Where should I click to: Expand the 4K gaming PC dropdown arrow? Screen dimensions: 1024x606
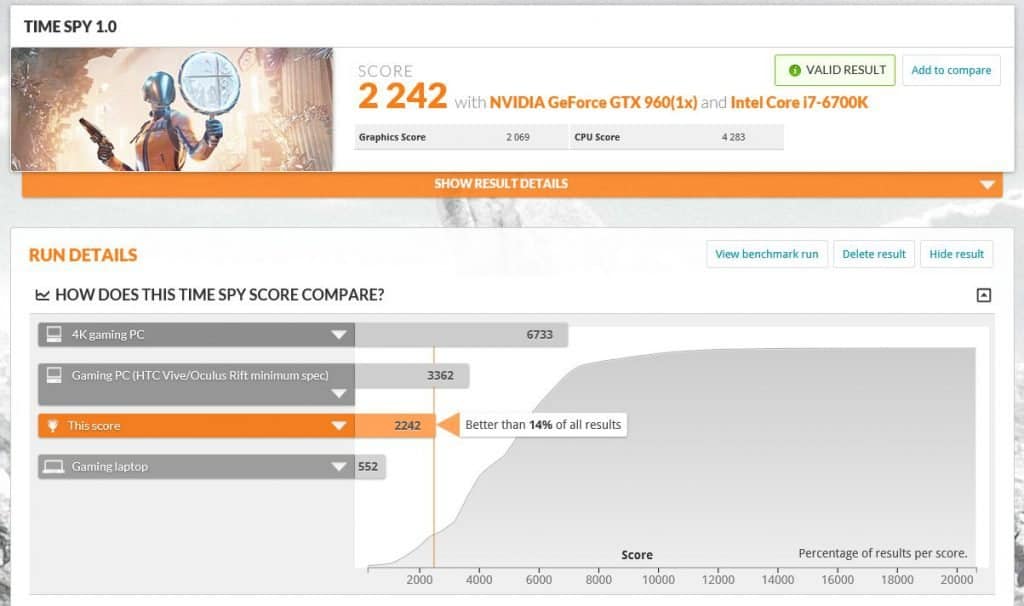click(x=340, y=334)
